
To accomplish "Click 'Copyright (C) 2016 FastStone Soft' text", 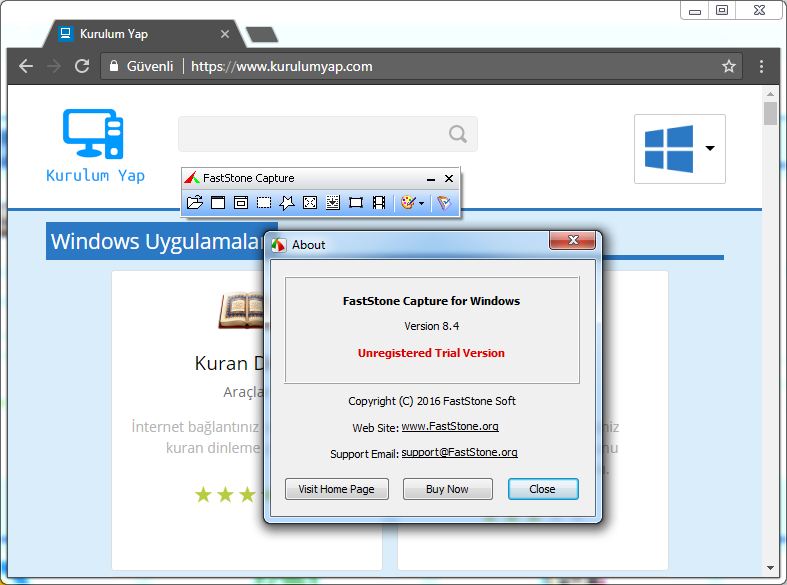I will pos(432,401).
